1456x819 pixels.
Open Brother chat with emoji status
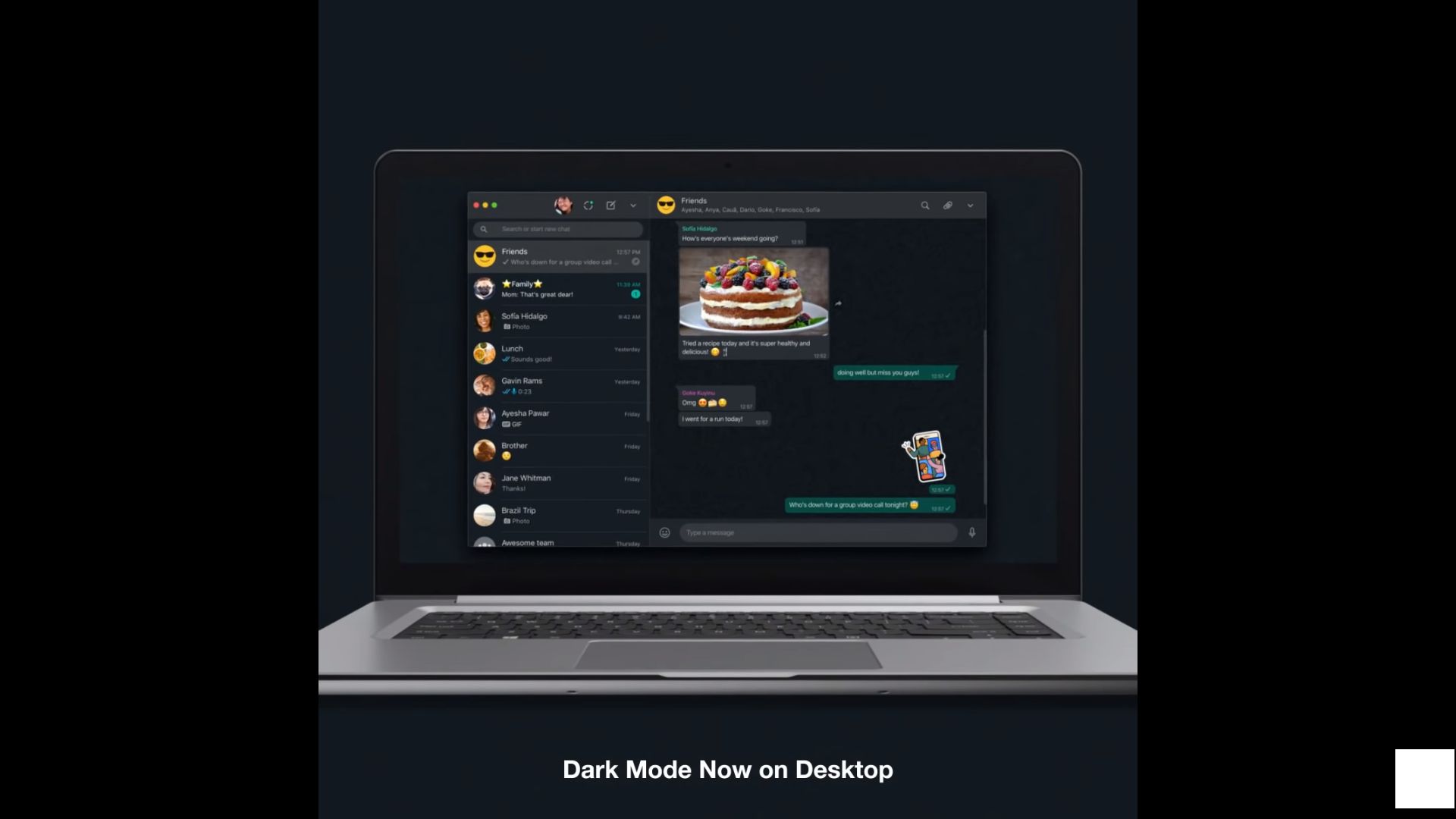point(556,450)
